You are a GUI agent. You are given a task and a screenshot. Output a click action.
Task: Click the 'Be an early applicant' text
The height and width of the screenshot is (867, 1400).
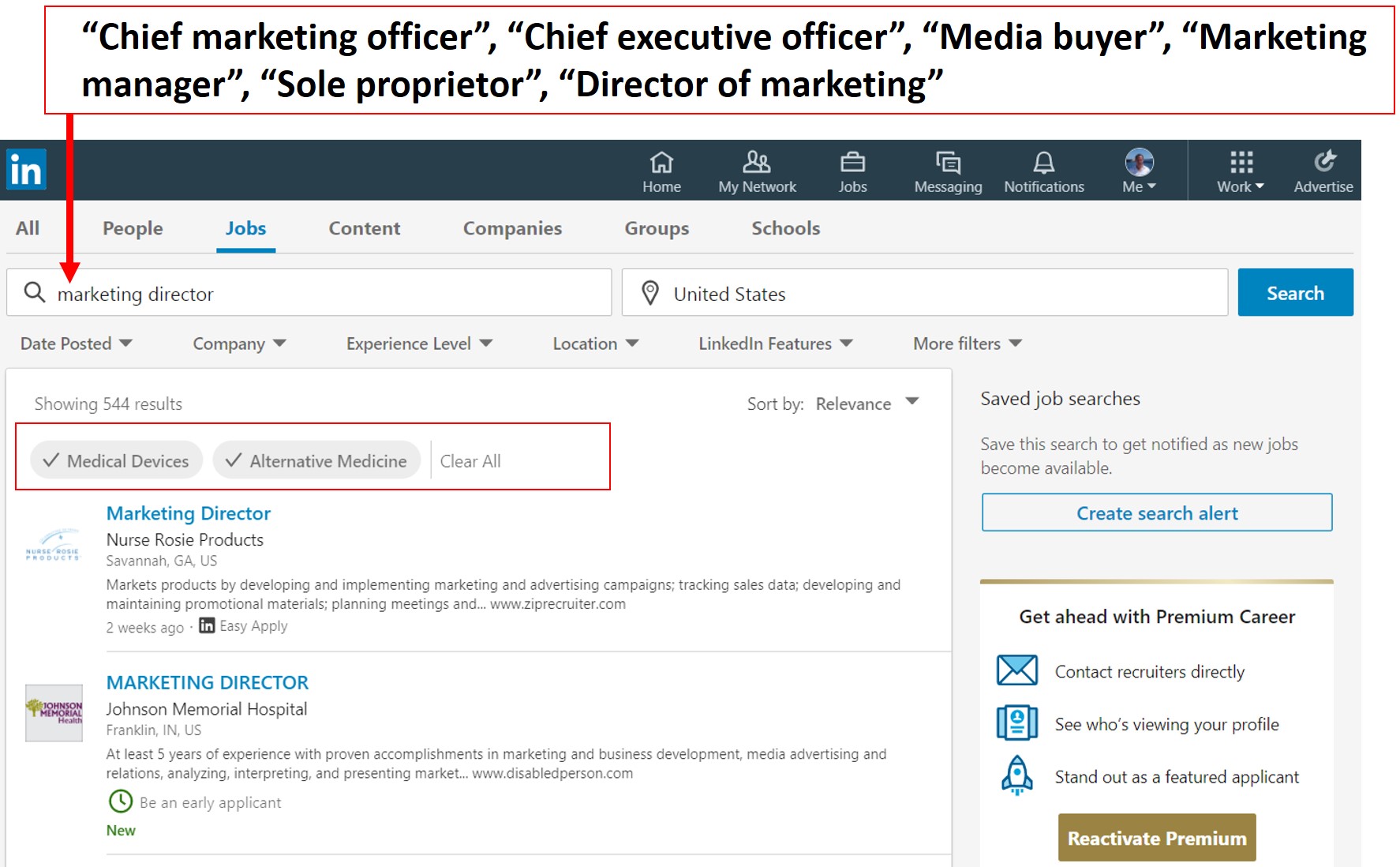[210, 802]
